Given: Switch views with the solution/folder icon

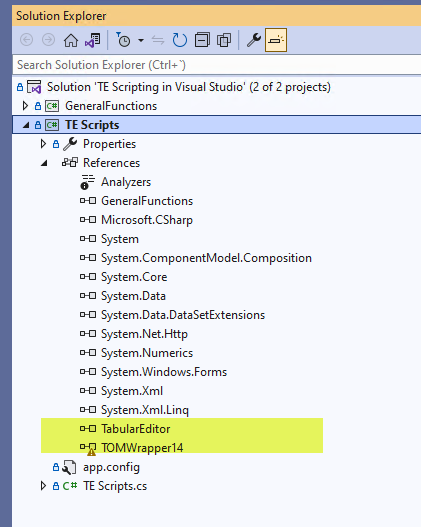Looking at the screenshot, I should tap(93, 40).
